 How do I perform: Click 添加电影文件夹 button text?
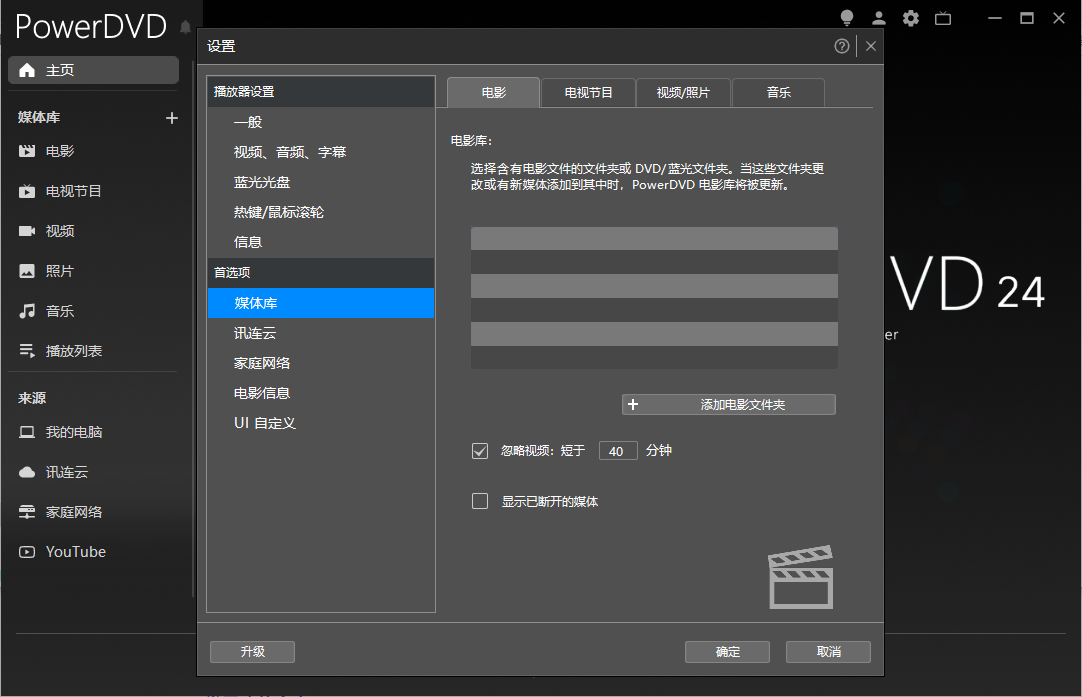742,404
